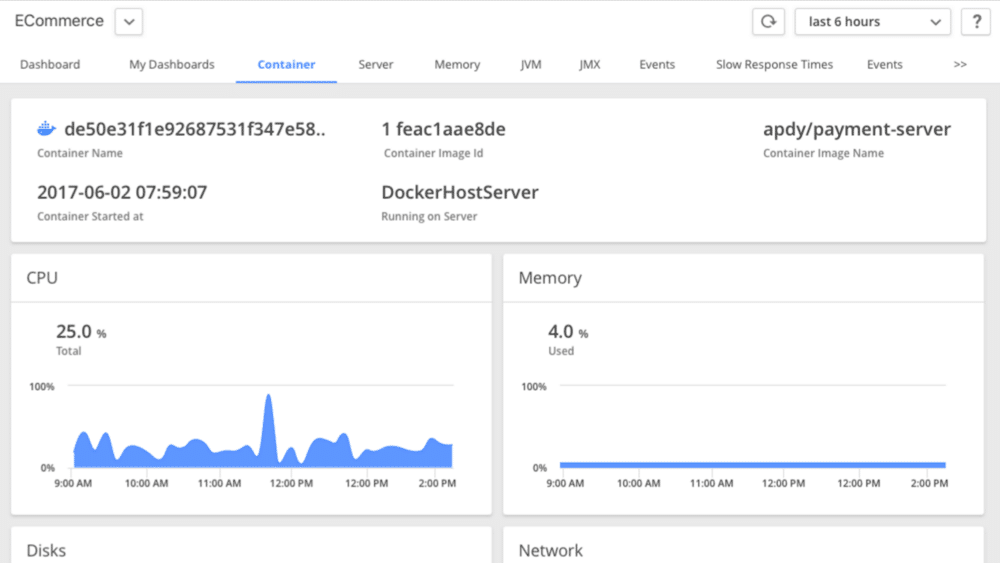Select the JMX tab
This screenshot has height=563, width=1000.
(x=590, y=64)
